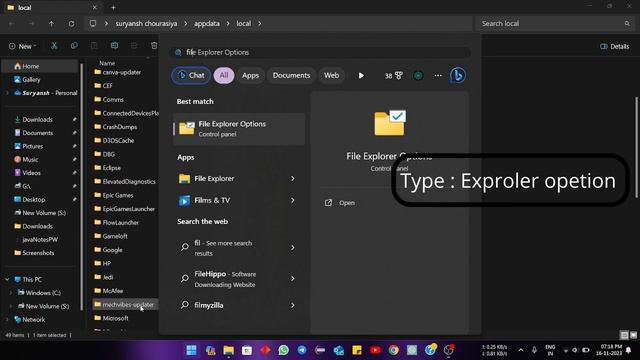
Task: Click the search input box in Start search
Action: point(320,52)
